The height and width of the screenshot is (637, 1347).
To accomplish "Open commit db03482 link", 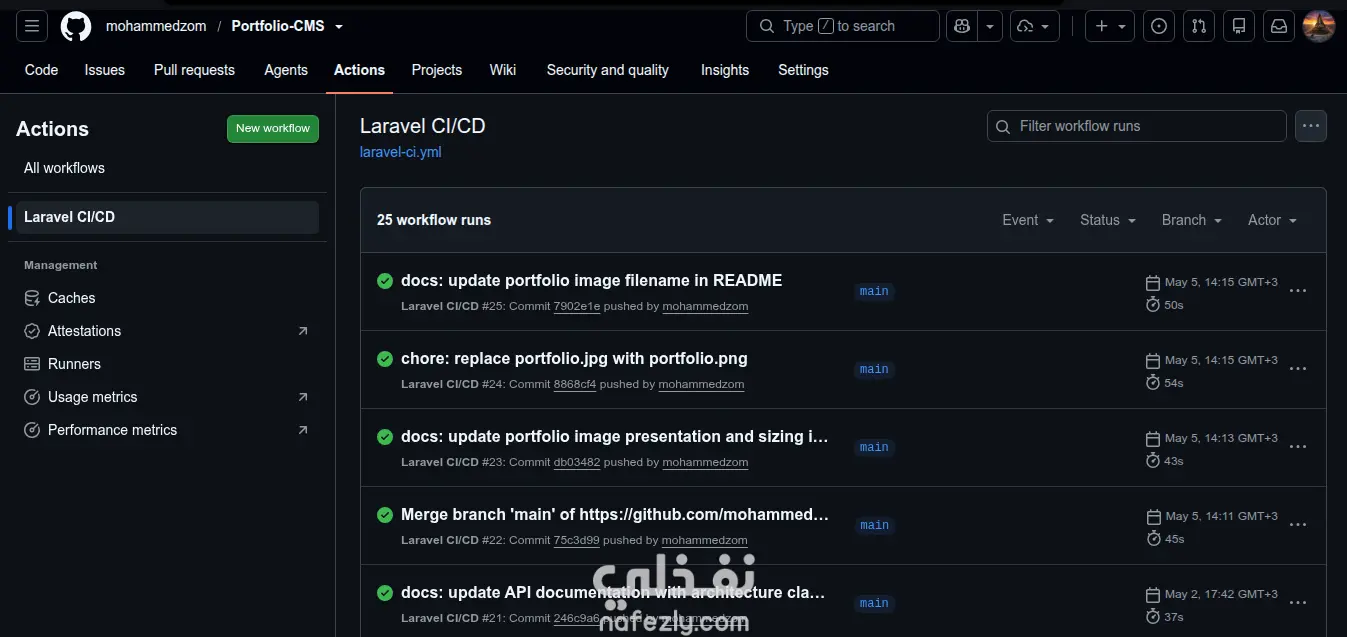I will [x=577, y=462].
